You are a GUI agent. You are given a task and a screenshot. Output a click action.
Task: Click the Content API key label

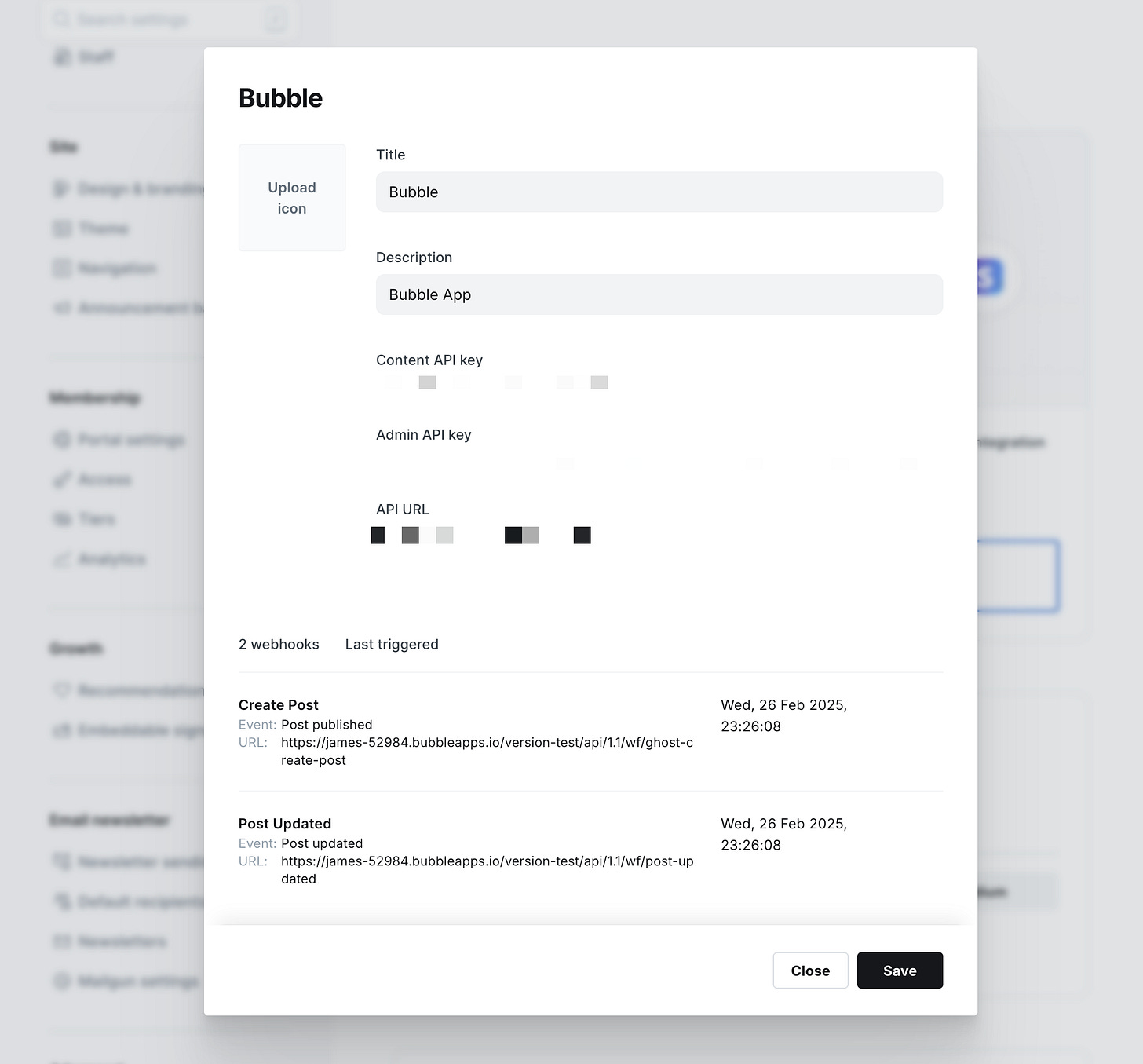[x=429, y=360]
